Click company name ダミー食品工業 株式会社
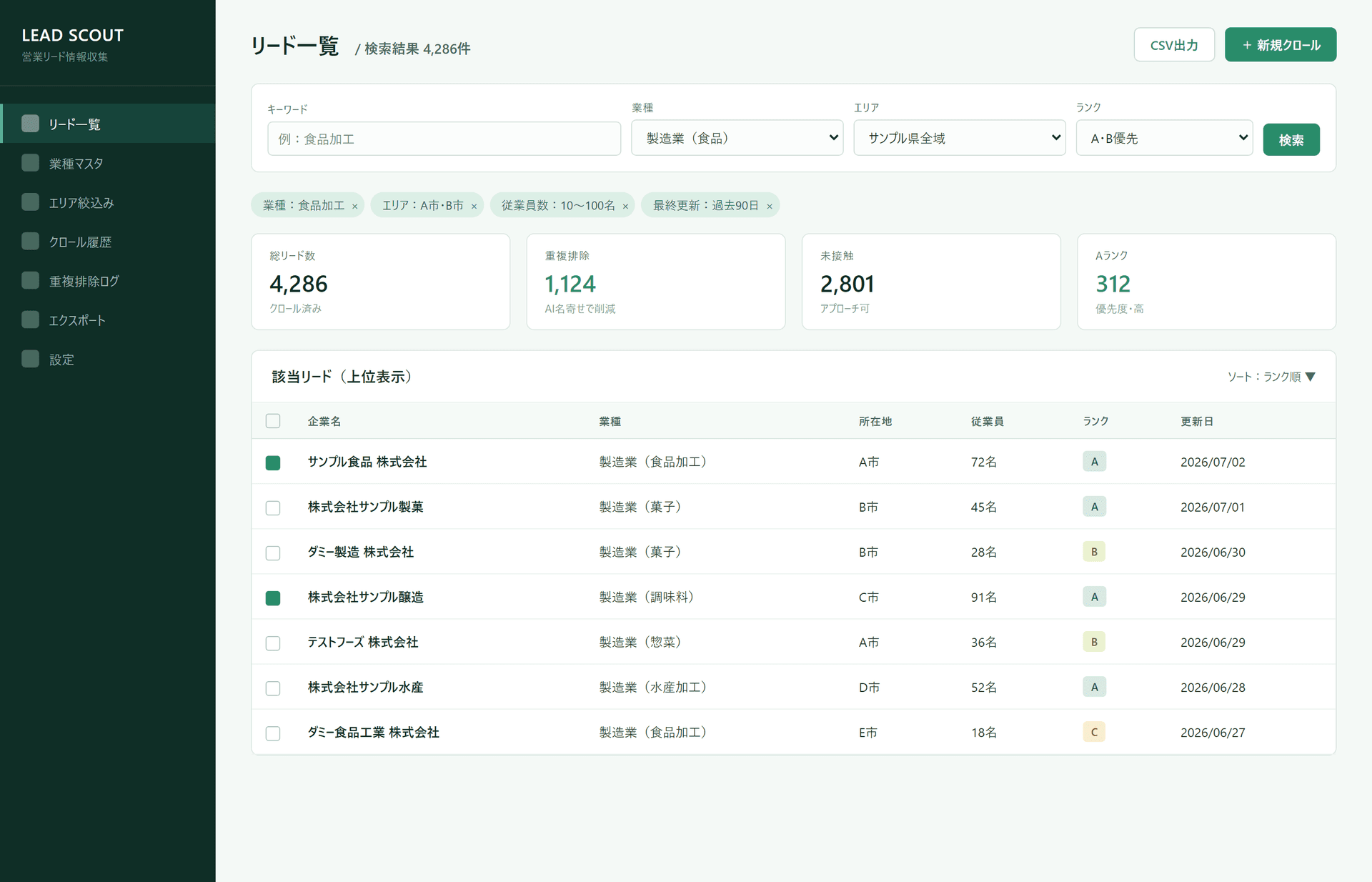The image size is (1372, 882). coord(374,732)
